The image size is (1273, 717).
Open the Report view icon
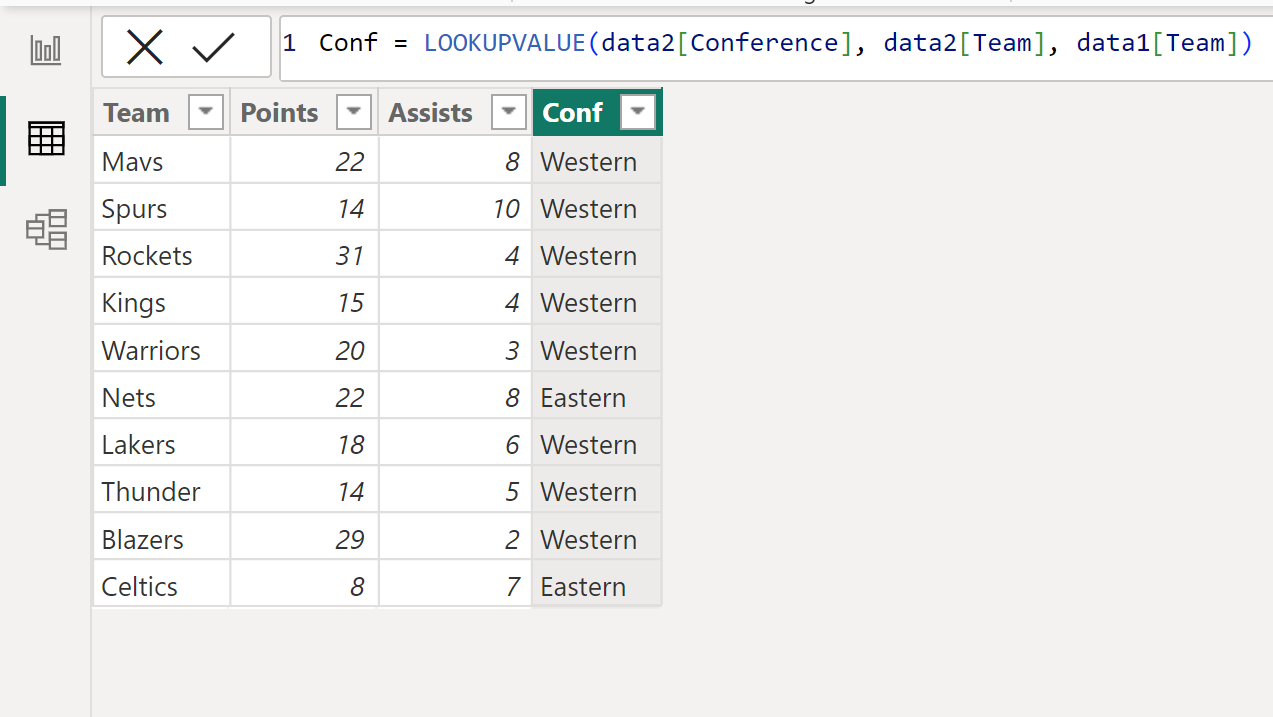46,50
